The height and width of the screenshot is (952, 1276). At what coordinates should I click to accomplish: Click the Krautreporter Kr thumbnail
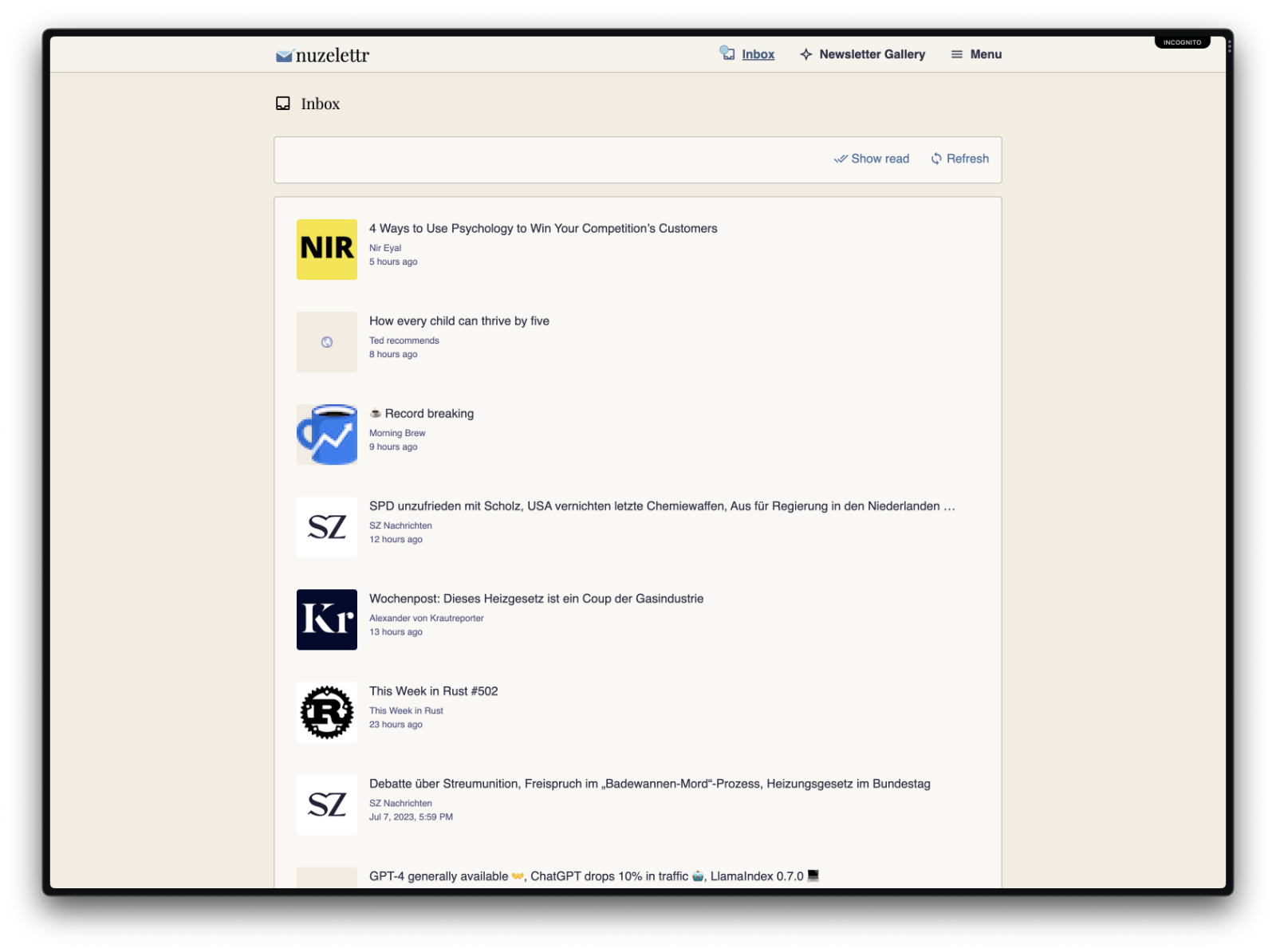point(326,620)
